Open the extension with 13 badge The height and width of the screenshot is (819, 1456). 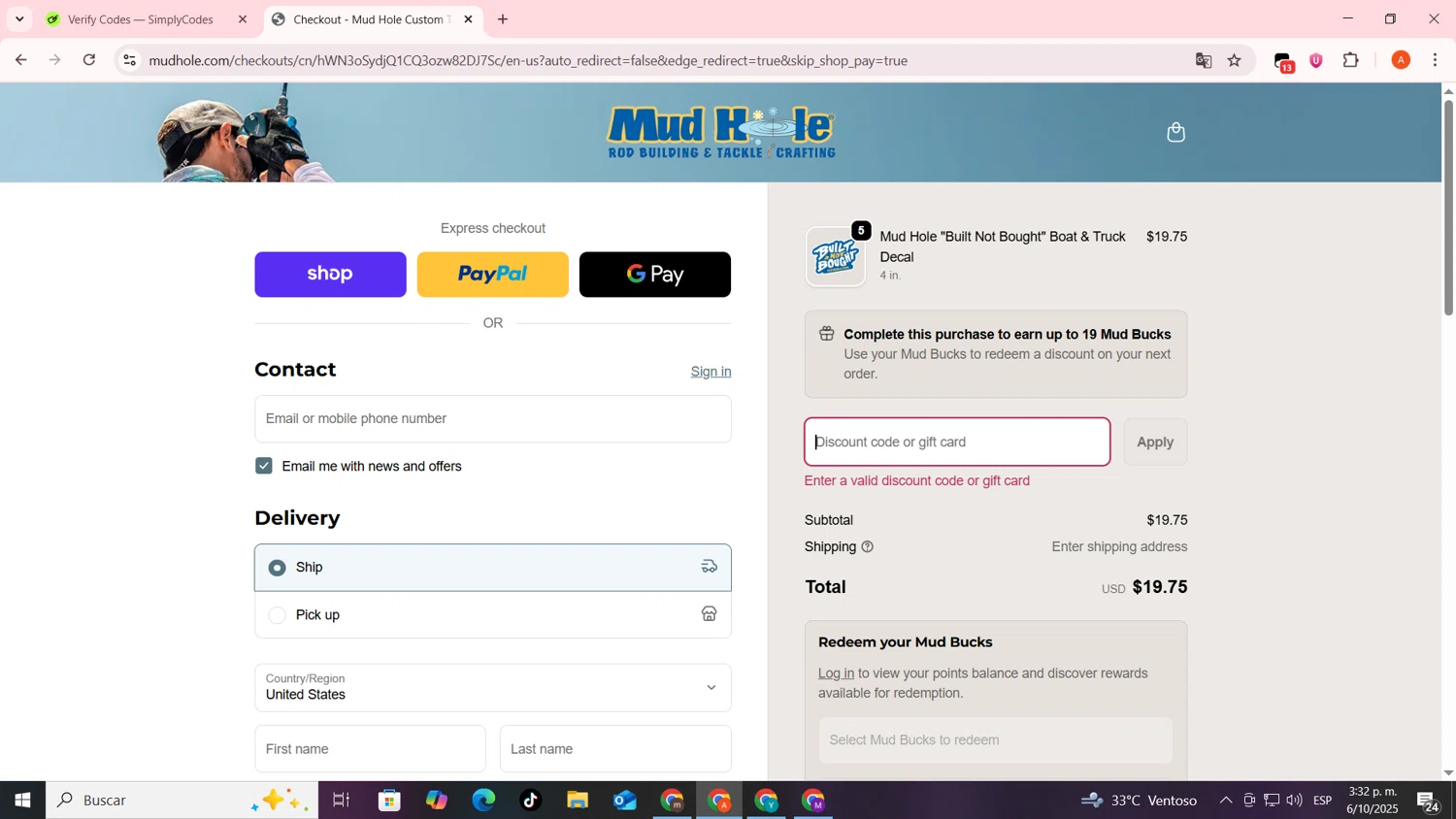1283,61
